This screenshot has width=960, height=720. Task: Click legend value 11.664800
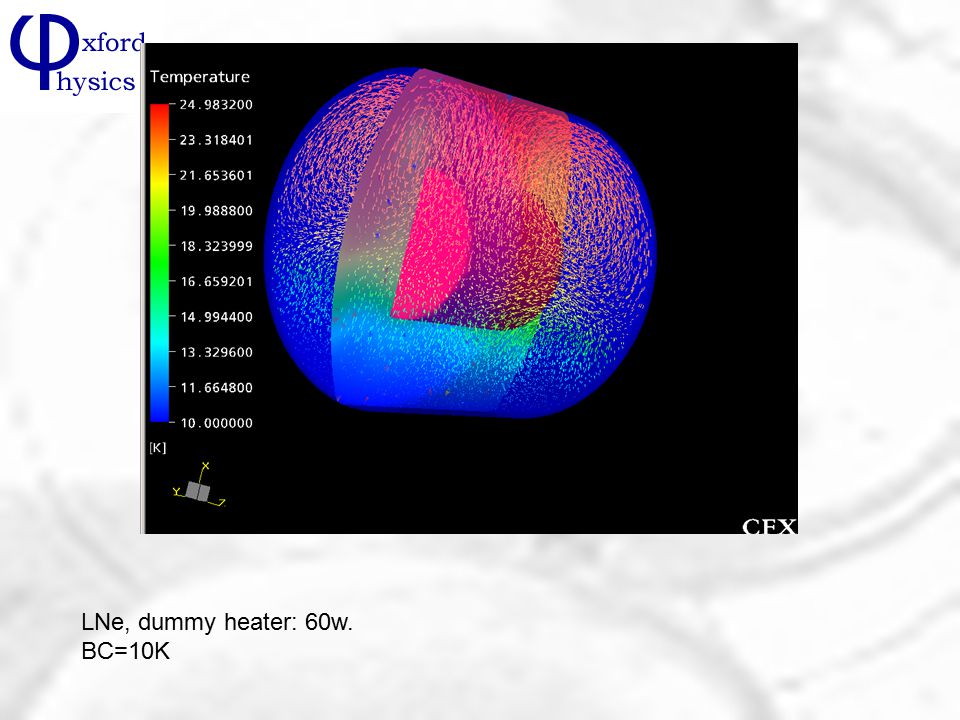(216, 388)
